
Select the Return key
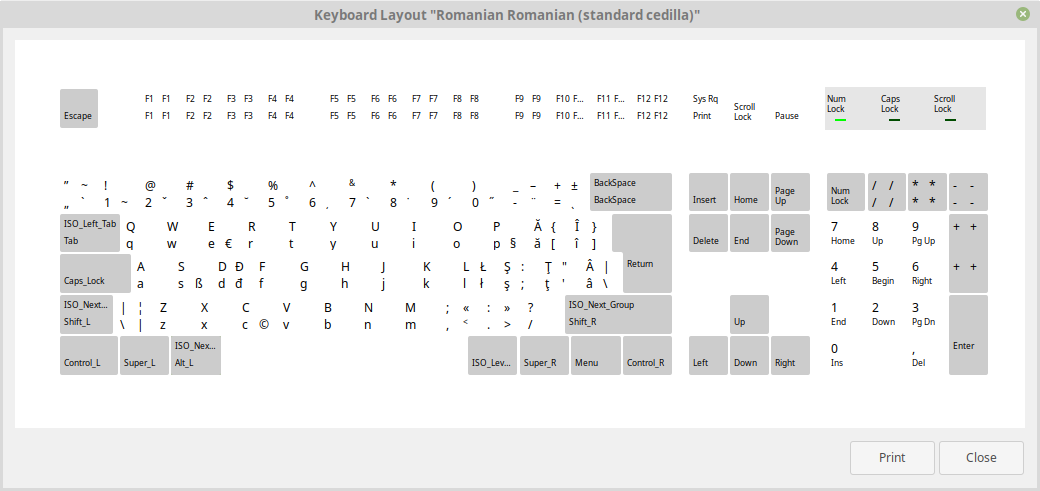(641, 253)
